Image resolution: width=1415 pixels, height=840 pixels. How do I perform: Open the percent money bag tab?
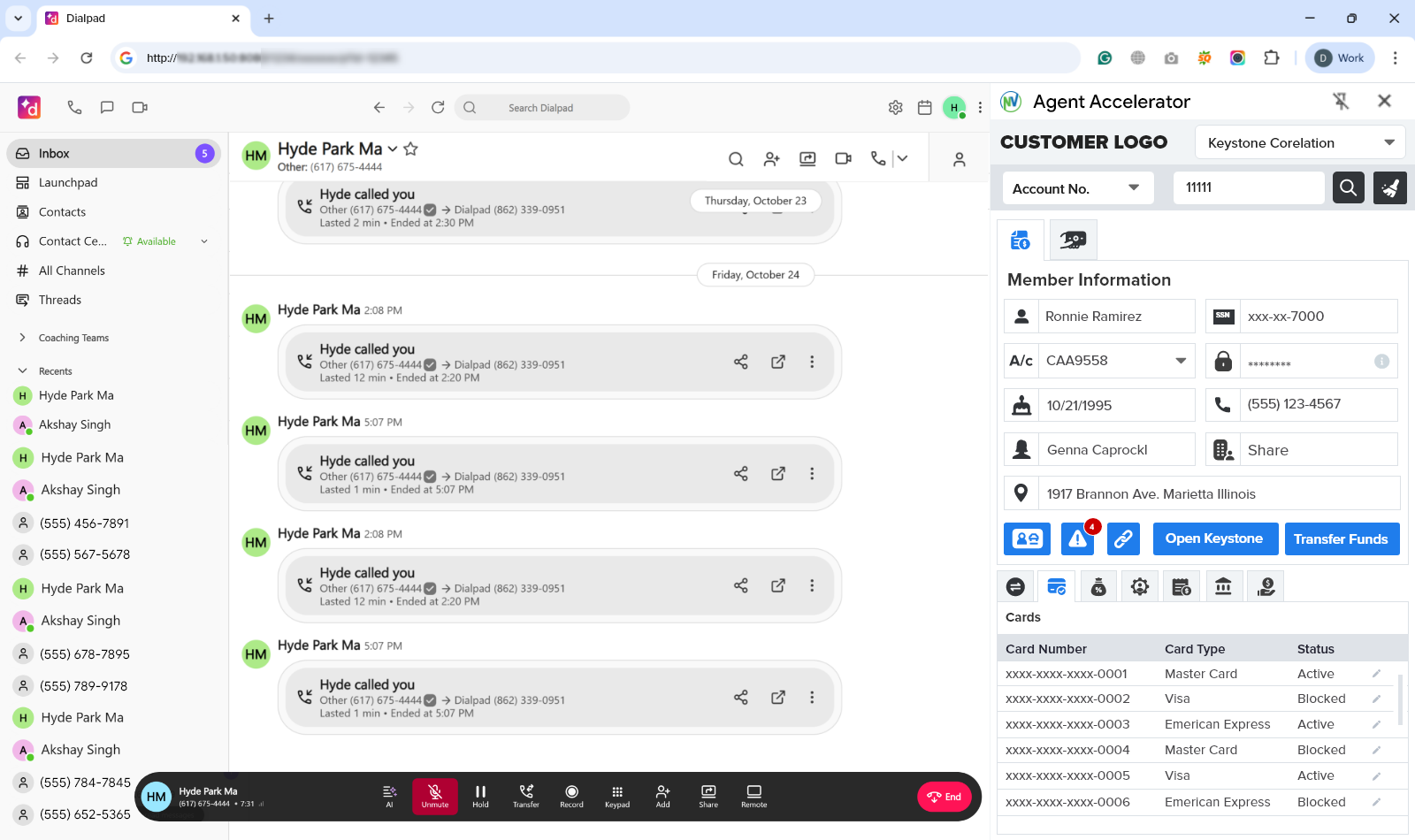[1098, 586]
